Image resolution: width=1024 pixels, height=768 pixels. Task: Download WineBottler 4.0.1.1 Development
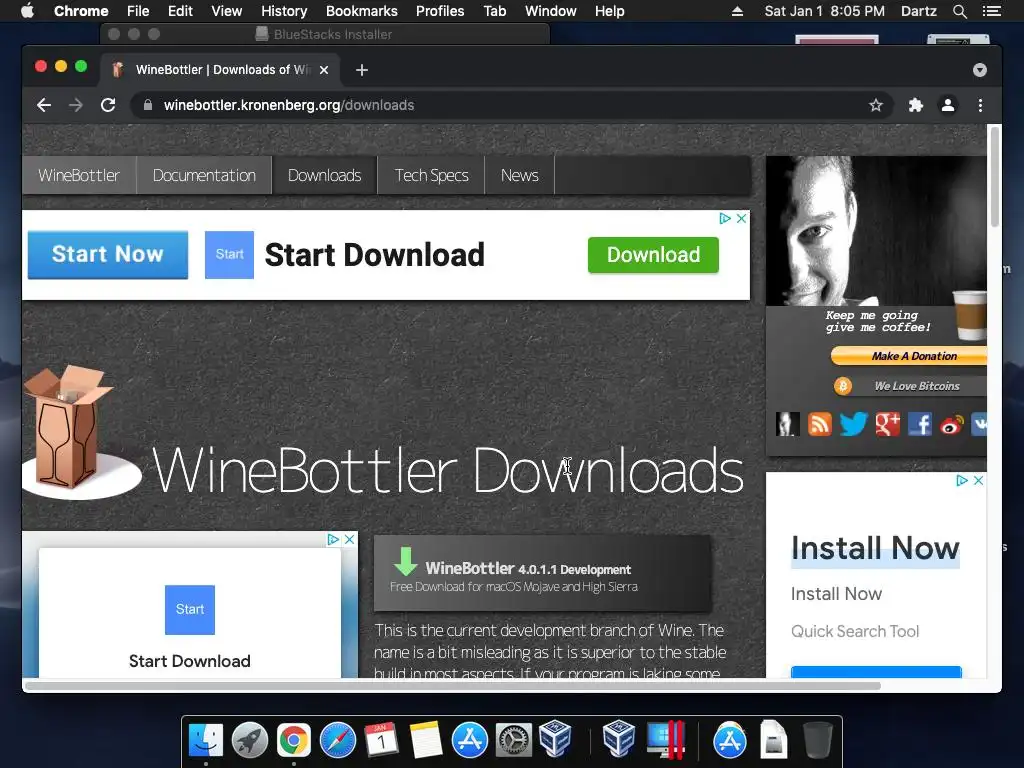coord(543,573)
